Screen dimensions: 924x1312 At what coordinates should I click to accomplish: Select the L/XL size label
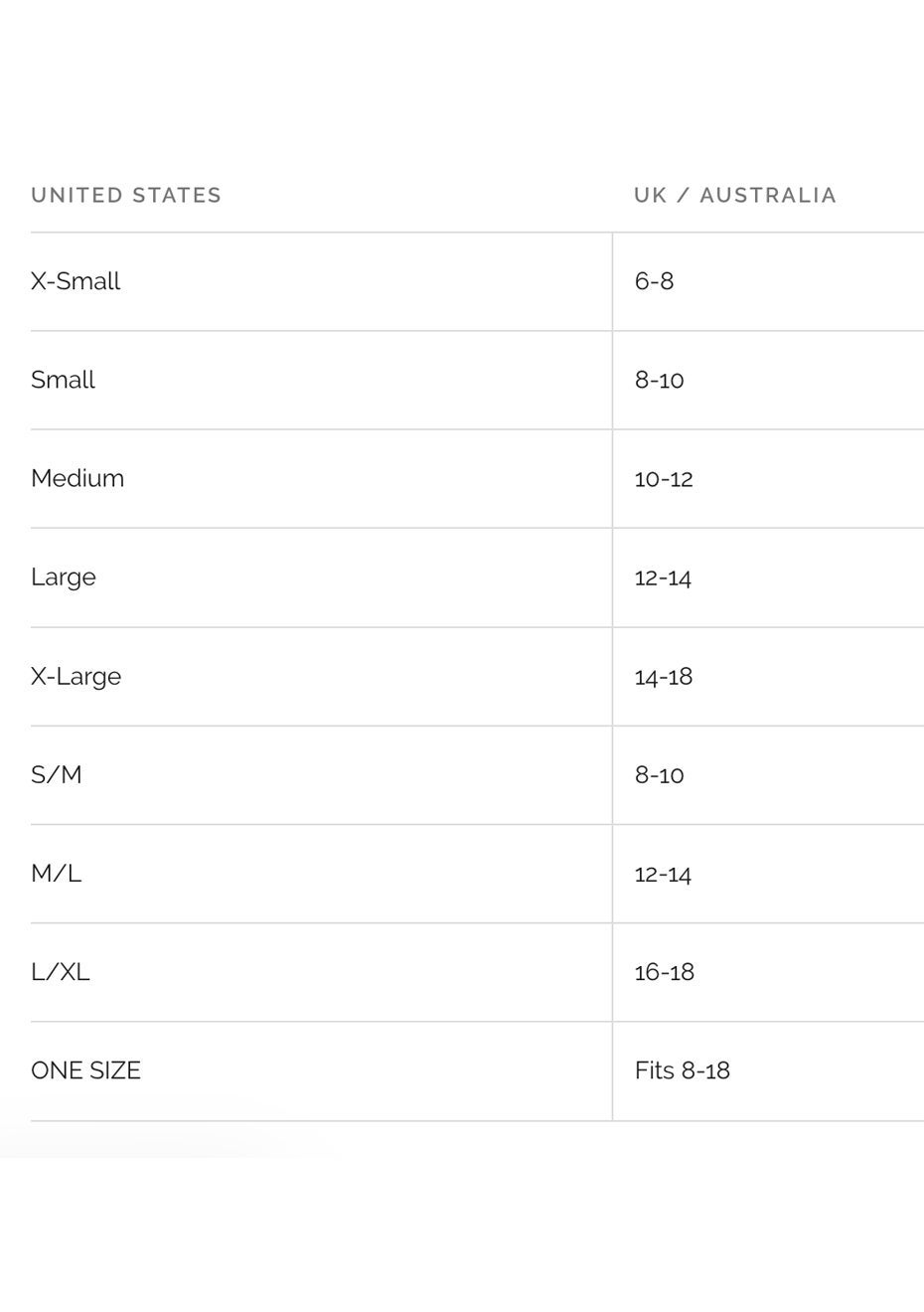click(x=61, y=972)
